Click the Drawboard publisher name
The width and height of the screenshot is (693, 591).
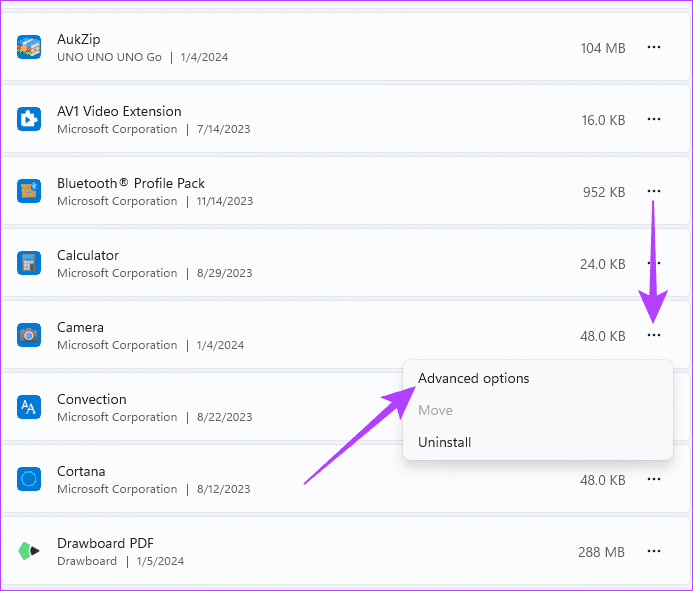pyautogui.click(x=87, y=561)
